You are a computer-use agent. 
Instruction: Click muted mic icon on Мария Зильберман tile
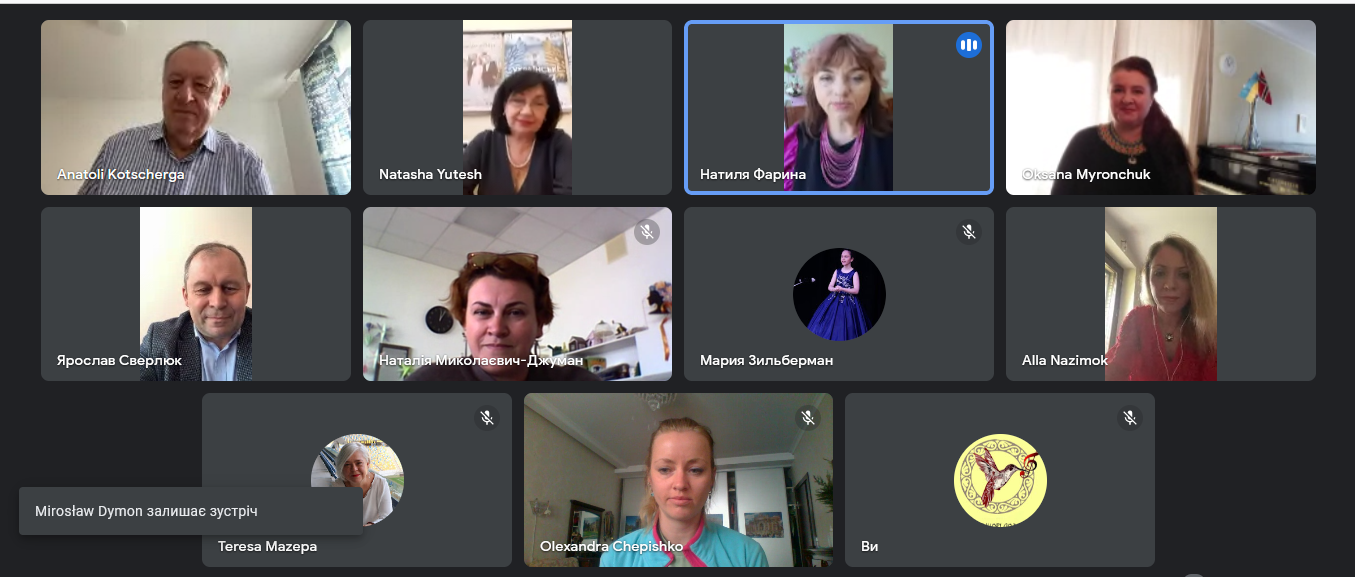point(968,232)
